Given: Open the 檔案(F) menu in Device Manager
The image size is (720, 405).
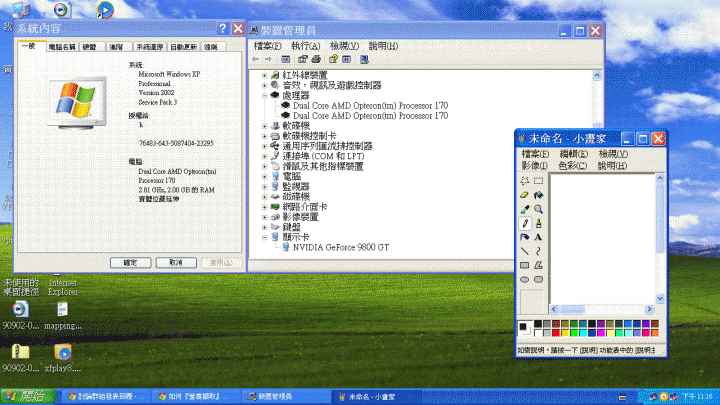Looking at the screenshot, I should coord(267,46).
